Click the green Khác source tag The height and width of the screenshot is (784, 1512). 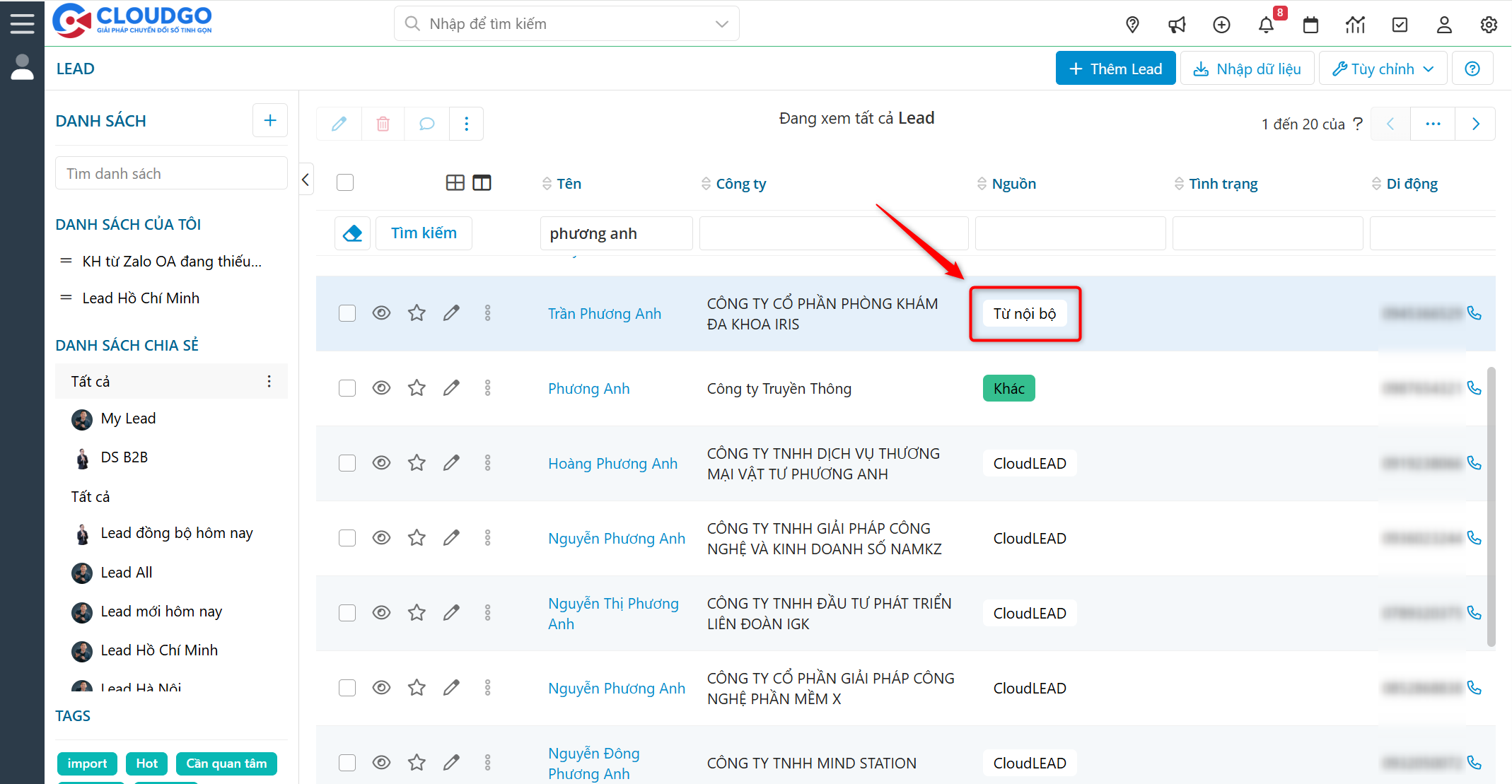(x=1008, y=388)
